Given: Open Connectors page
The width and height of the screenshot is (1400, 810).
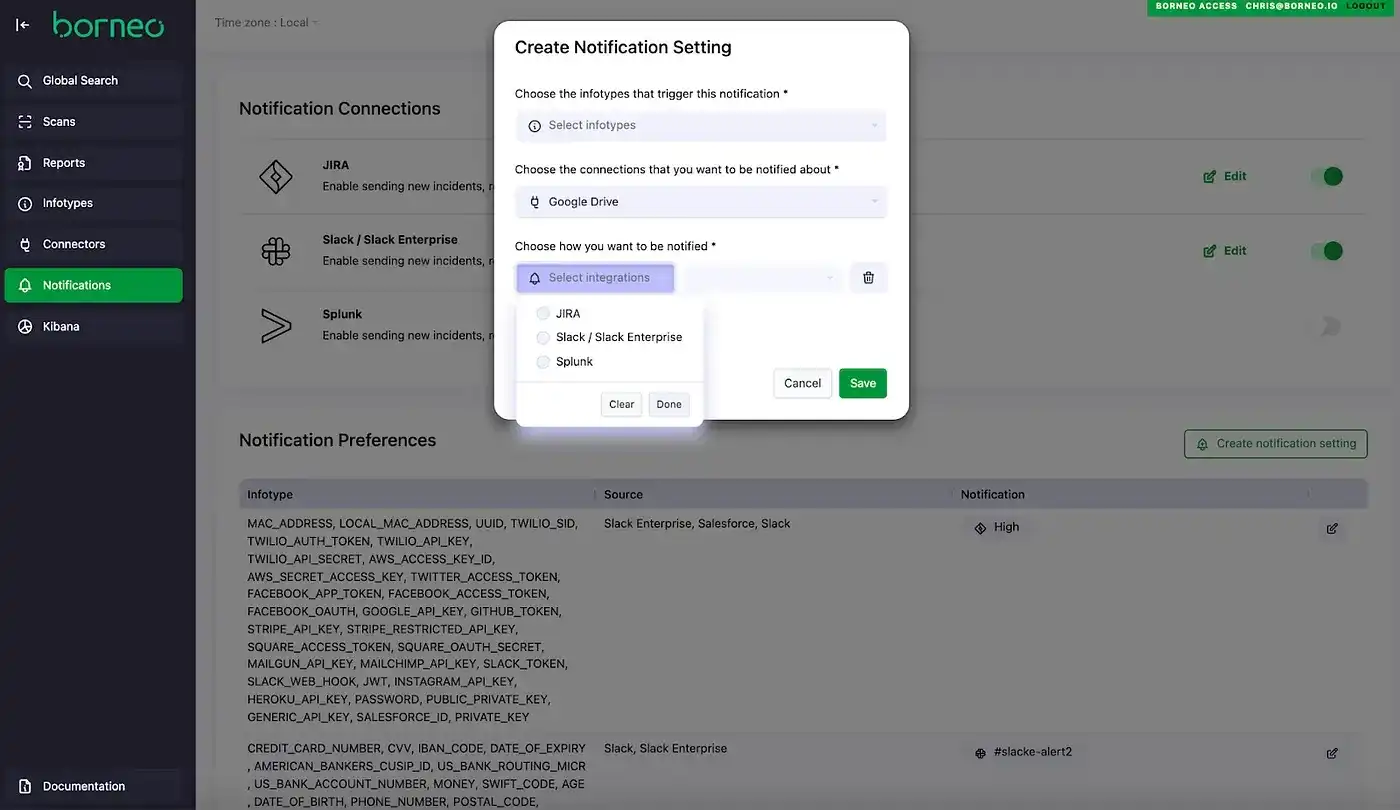Looking at the screenshot, I should [94, 245].
